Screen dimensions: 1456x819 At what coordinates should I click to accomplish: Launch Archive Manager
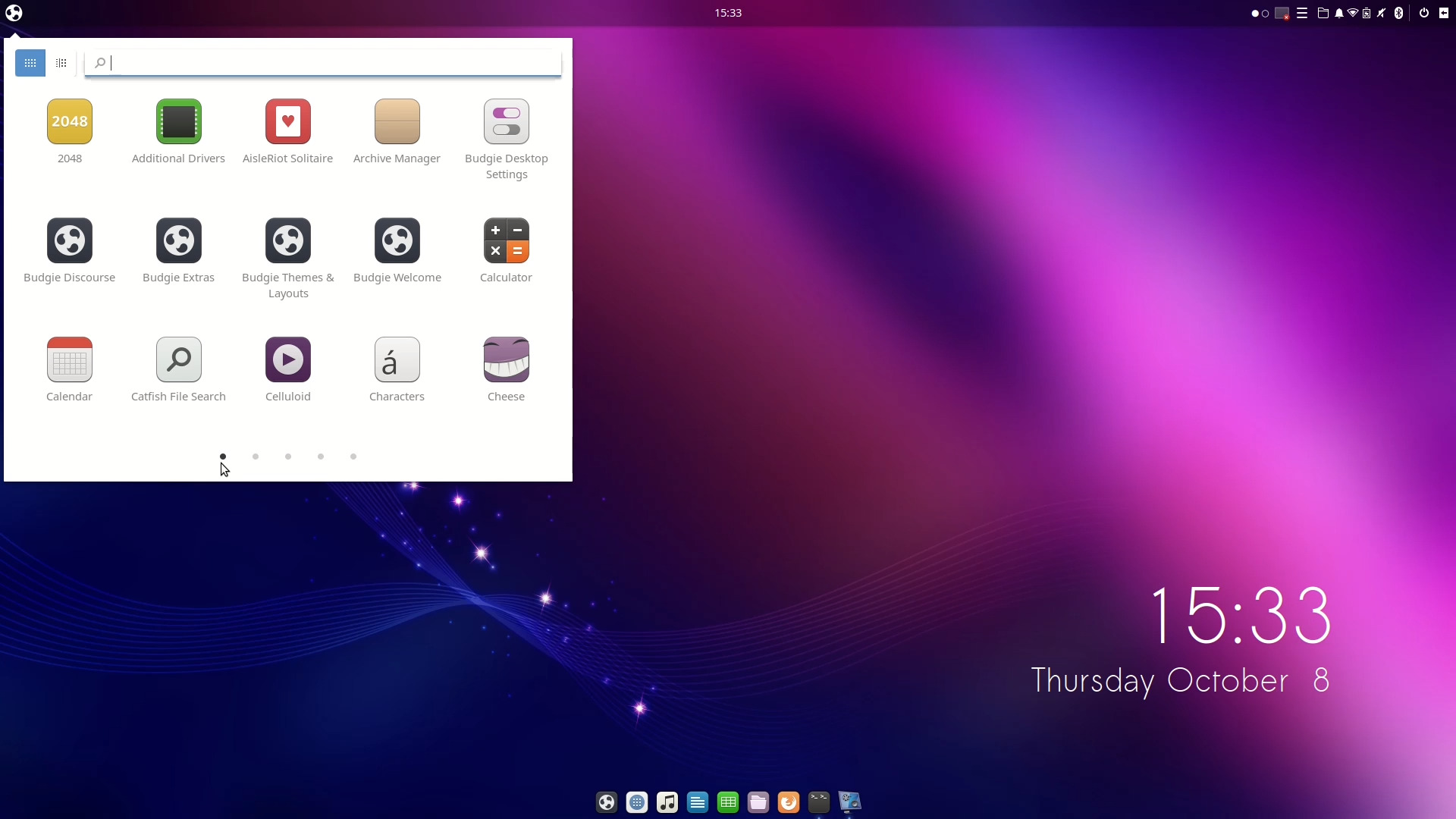pos(397,121)
